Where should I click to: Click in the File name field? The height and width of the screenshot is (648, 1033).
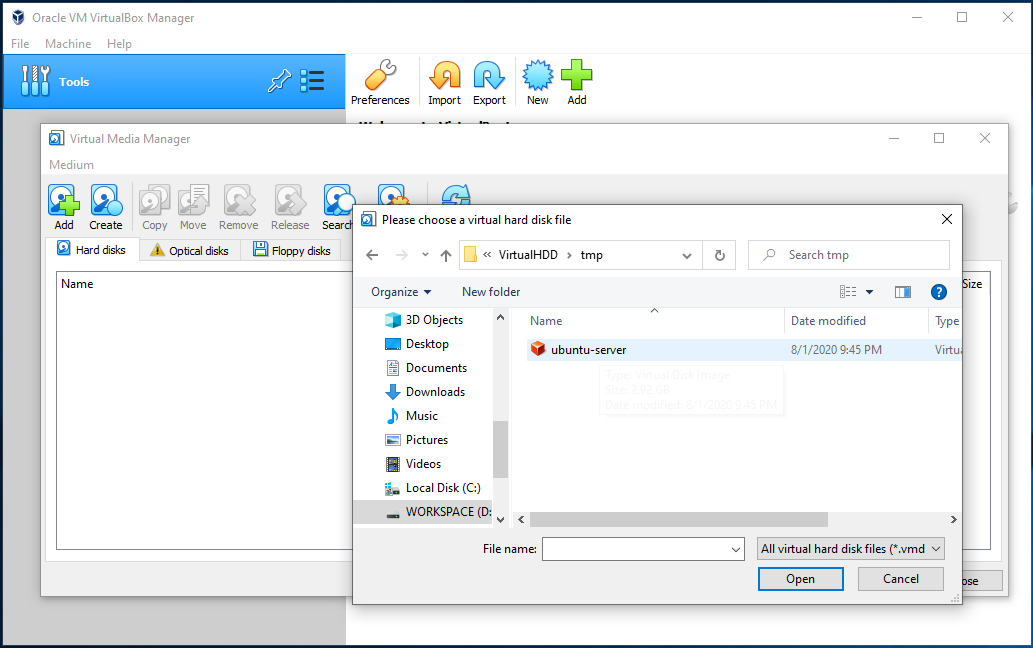tap(635, 549)
